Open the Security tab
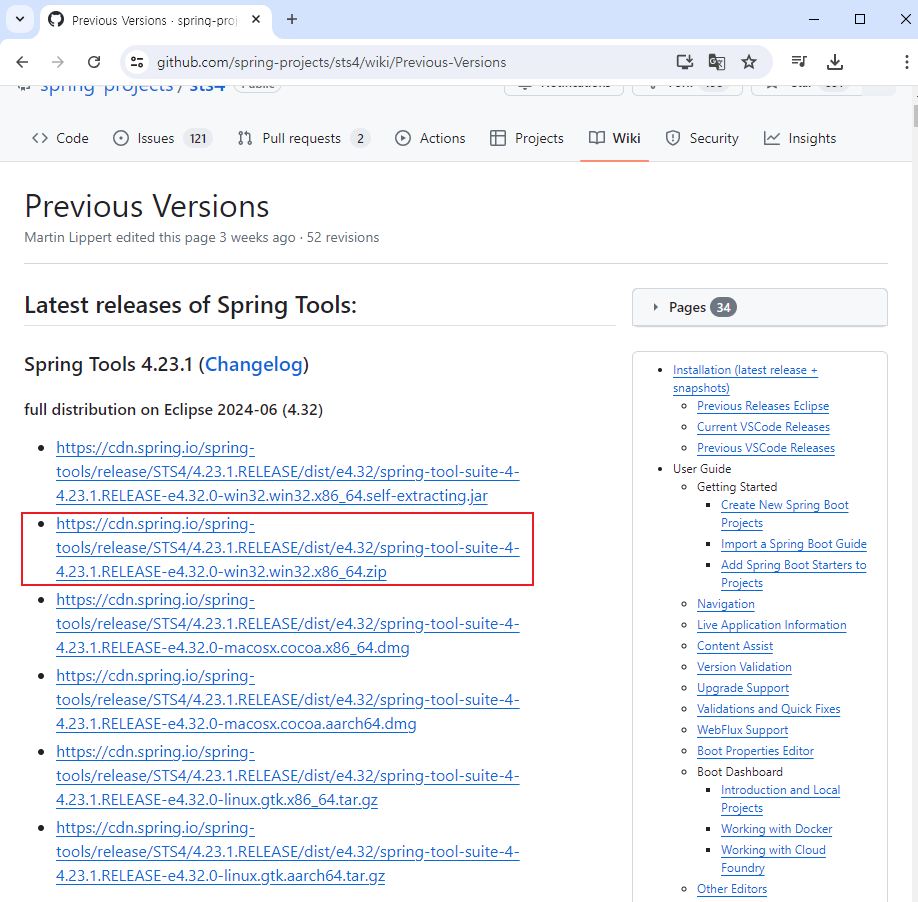918x902 pixels. coord(702,138)
